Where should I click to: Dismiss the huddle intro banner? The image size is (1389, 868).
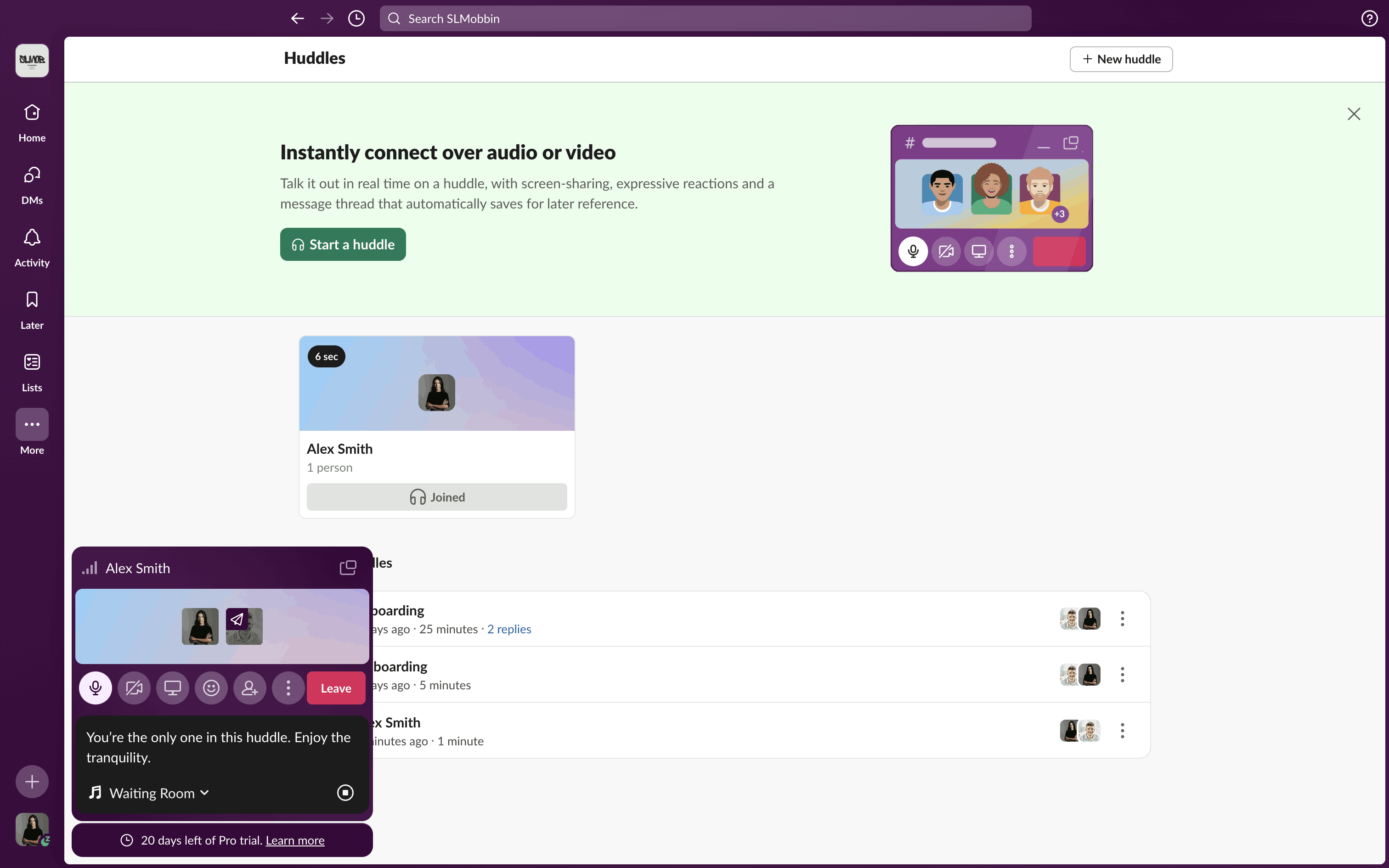(1354, 114)
